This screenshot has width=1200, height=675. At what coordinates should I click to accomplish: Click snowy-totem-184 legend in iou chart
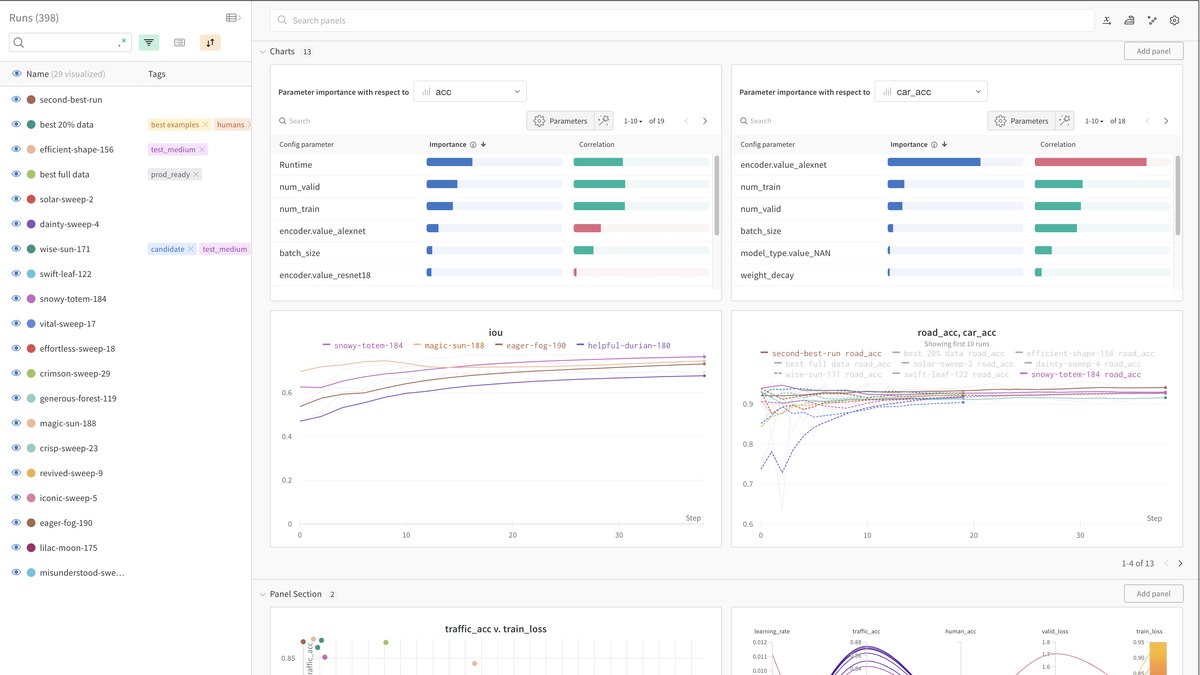point(365,346)
